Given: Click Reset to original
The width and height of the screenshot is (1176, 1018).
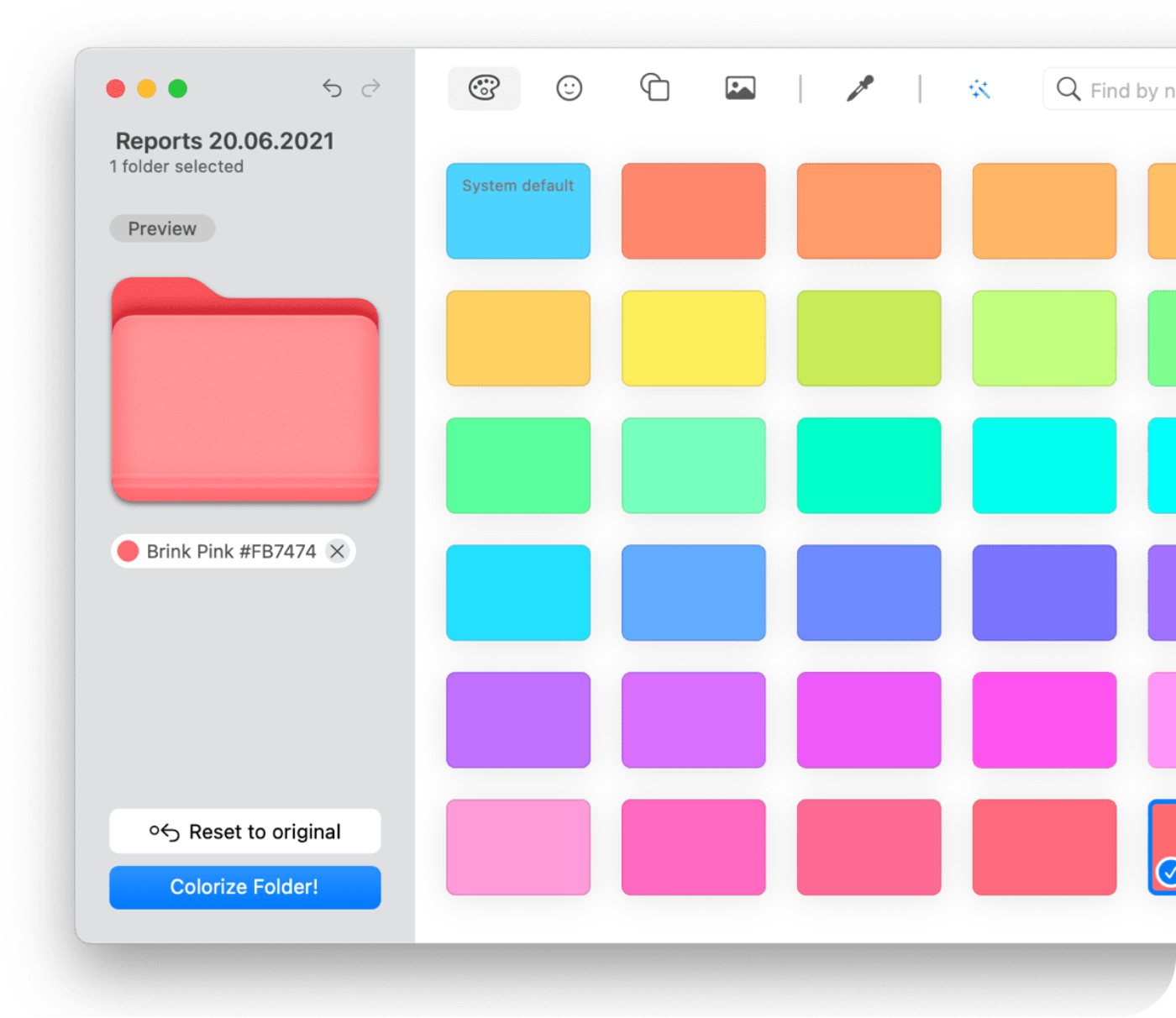Looking at the screenshot, I should (x=244, y=832).
